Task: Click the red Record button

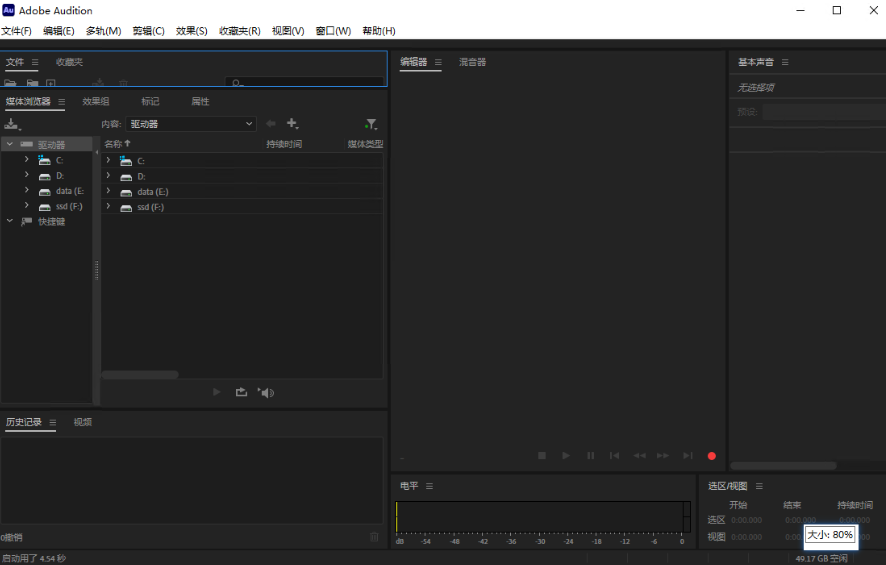Action: [x=712, y=456]
